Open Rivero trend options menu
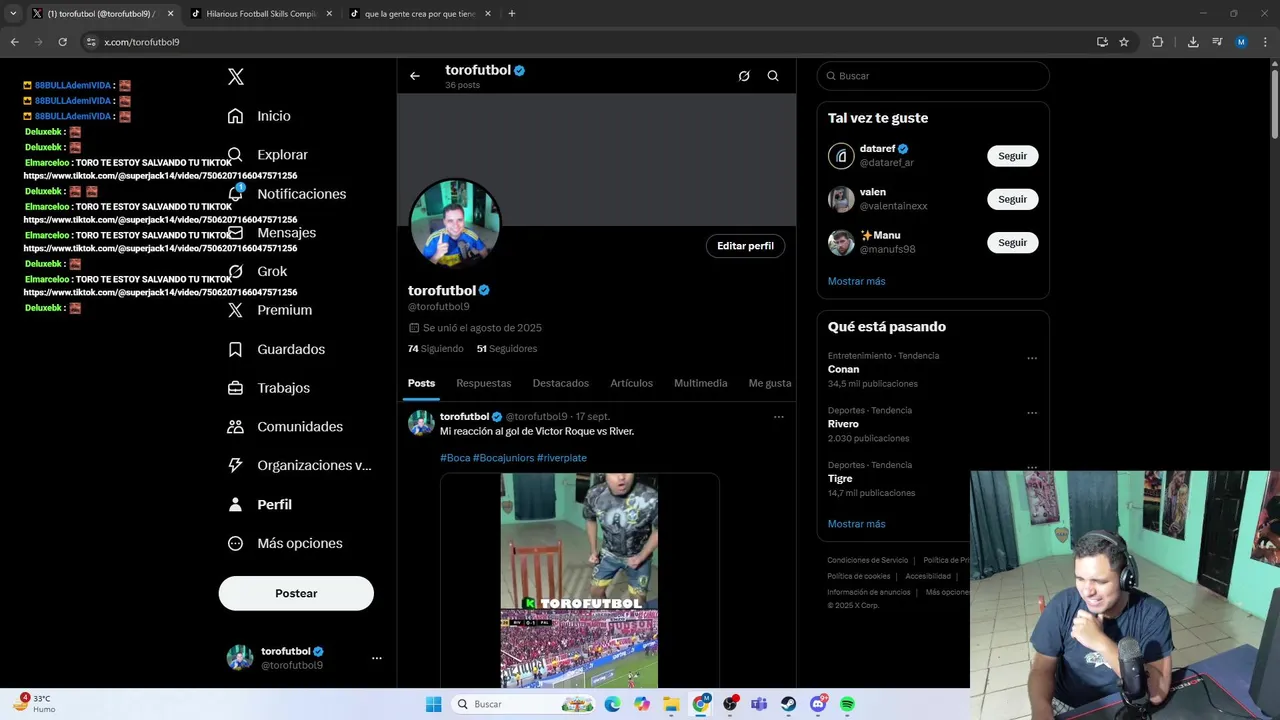 coord(1032,412)
